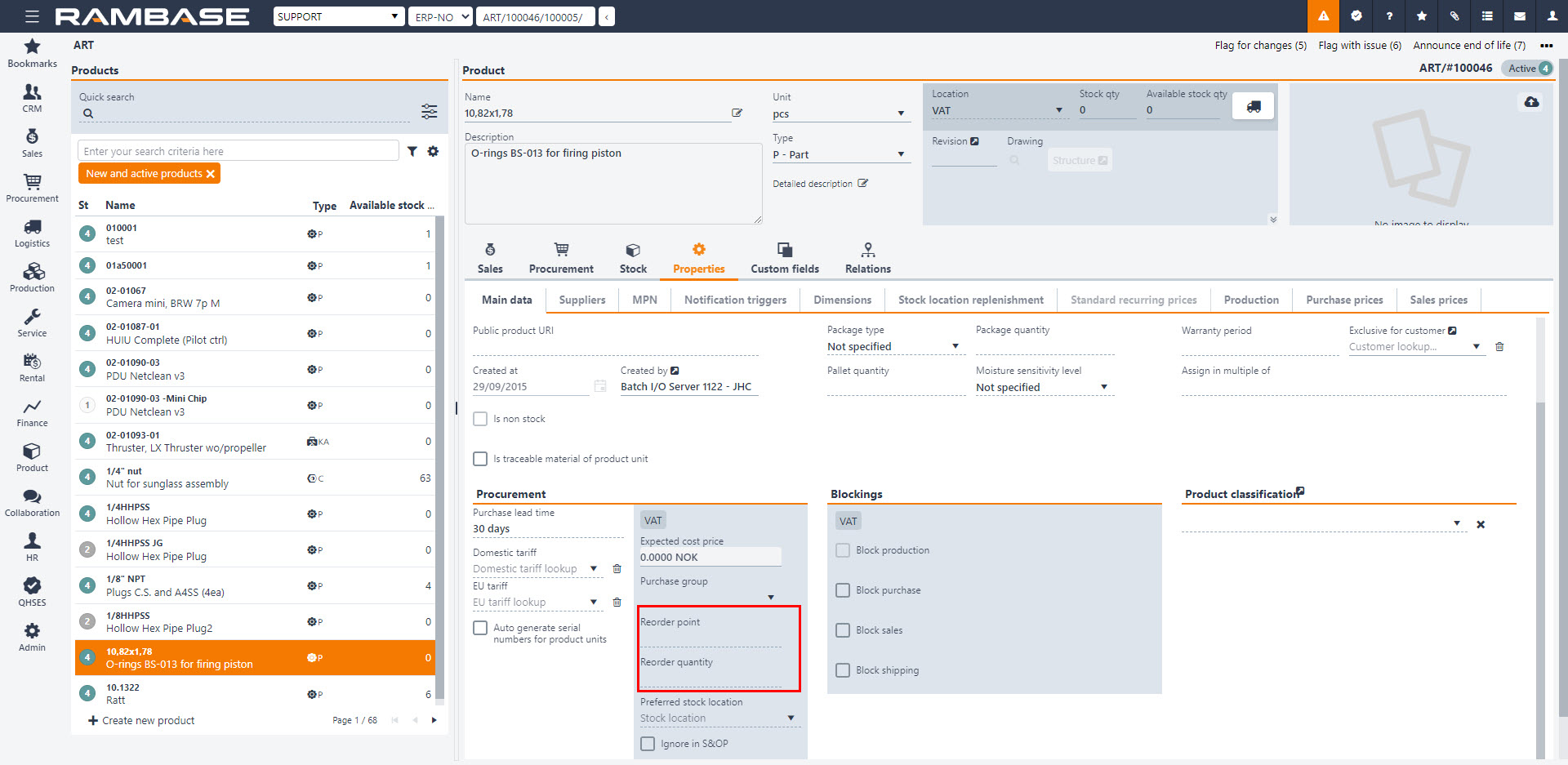1568x765 pixels.
Task: Check the Block purchase option
Action: point(843,590)
